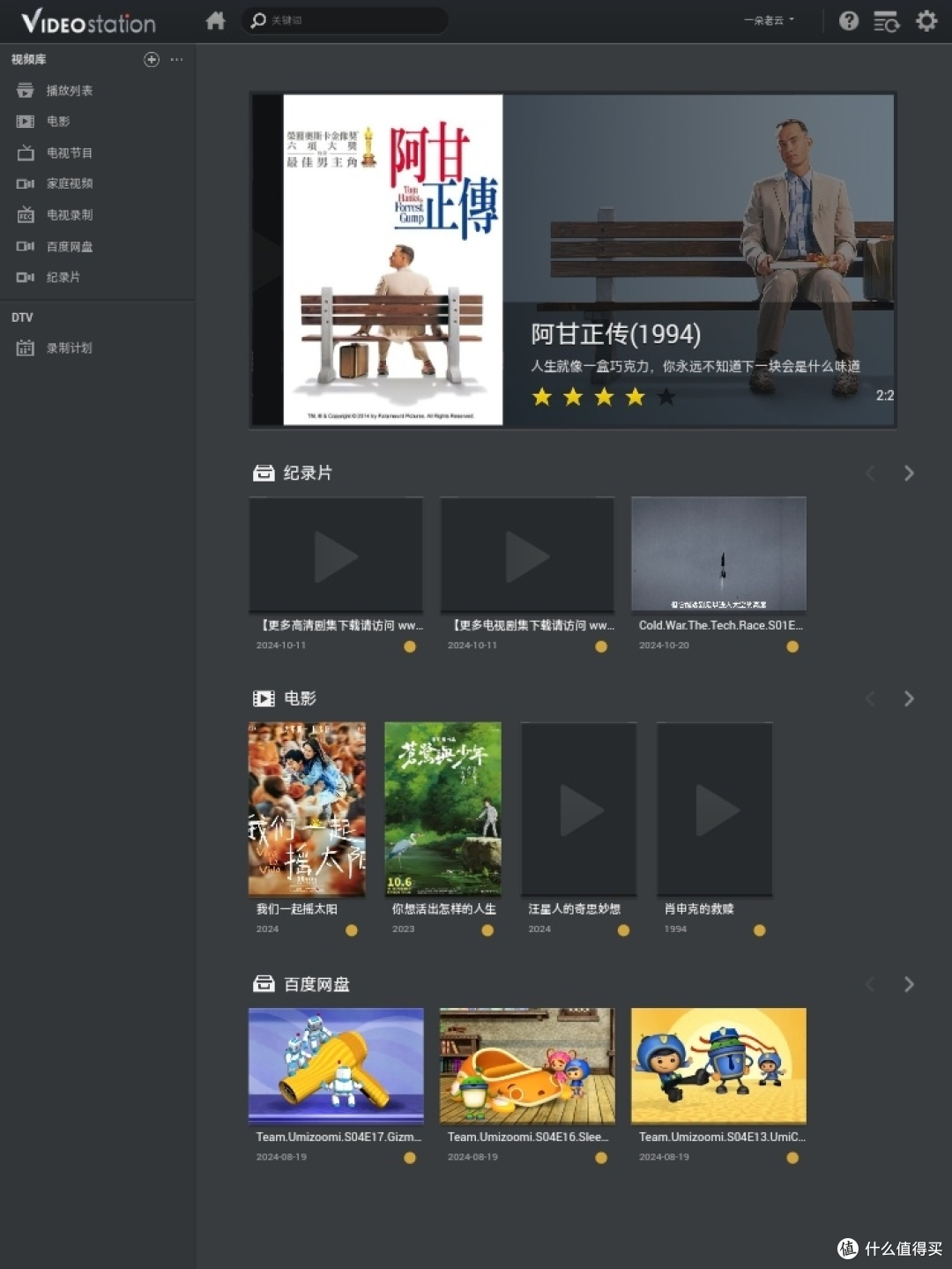Click the 电影 section heading
Viewport: 952px width, 1269px height.
[300, 698]
